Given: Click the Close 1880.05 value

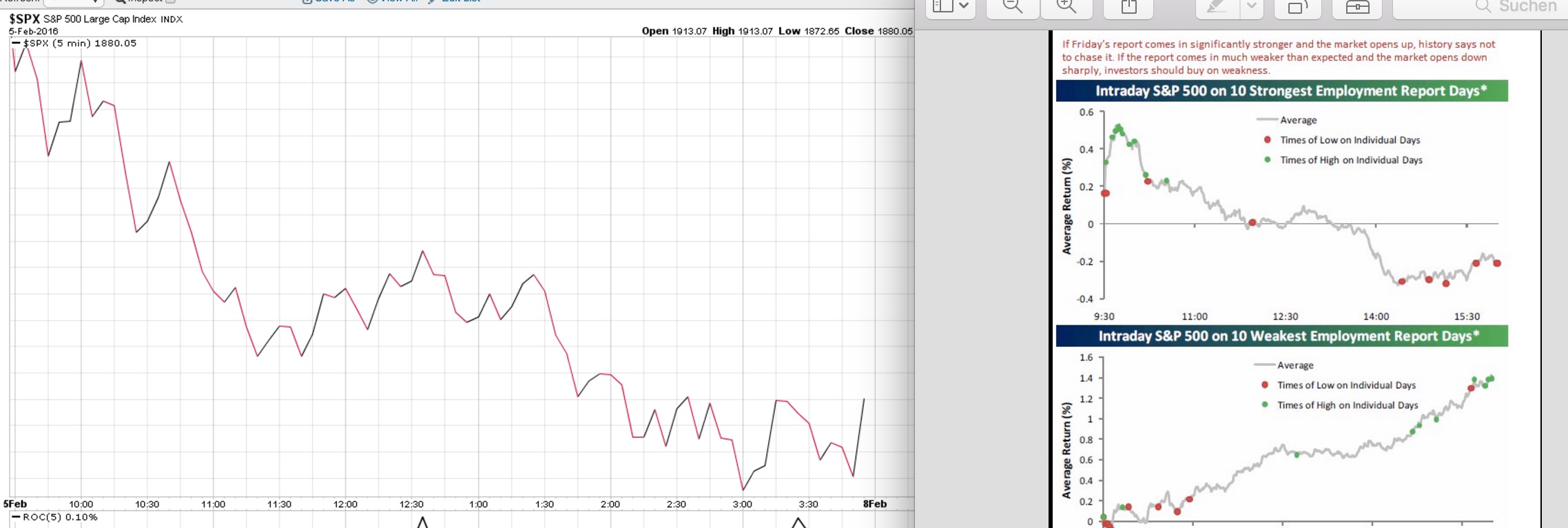Looking at the screenshot, I should 878,31.
